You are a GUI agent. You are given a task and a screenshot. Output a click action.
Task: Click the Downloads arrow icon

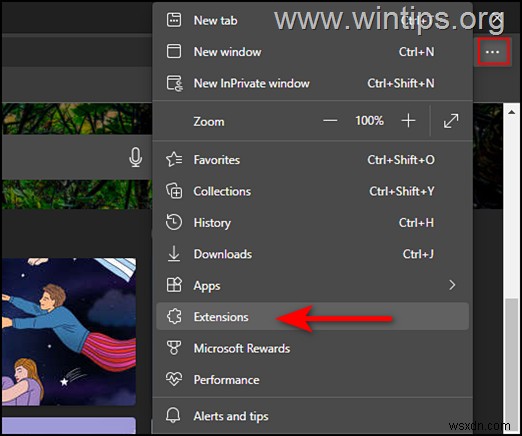pyautogui.click(x=174, y=254)
